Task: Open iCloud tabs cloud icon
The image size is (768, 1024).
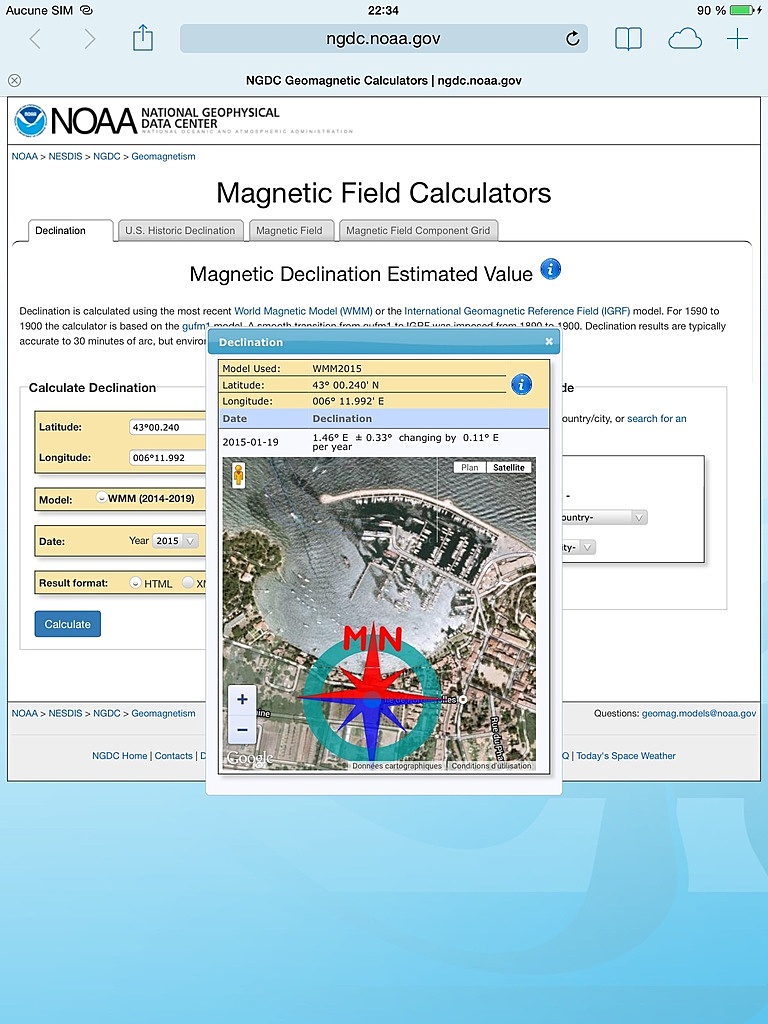Action: (x=684, y=40)
